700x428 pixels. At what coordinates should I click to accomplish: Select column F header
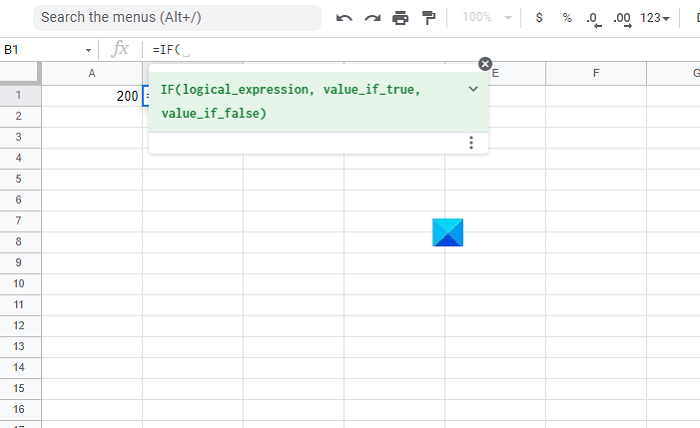[x=596, y=73]
